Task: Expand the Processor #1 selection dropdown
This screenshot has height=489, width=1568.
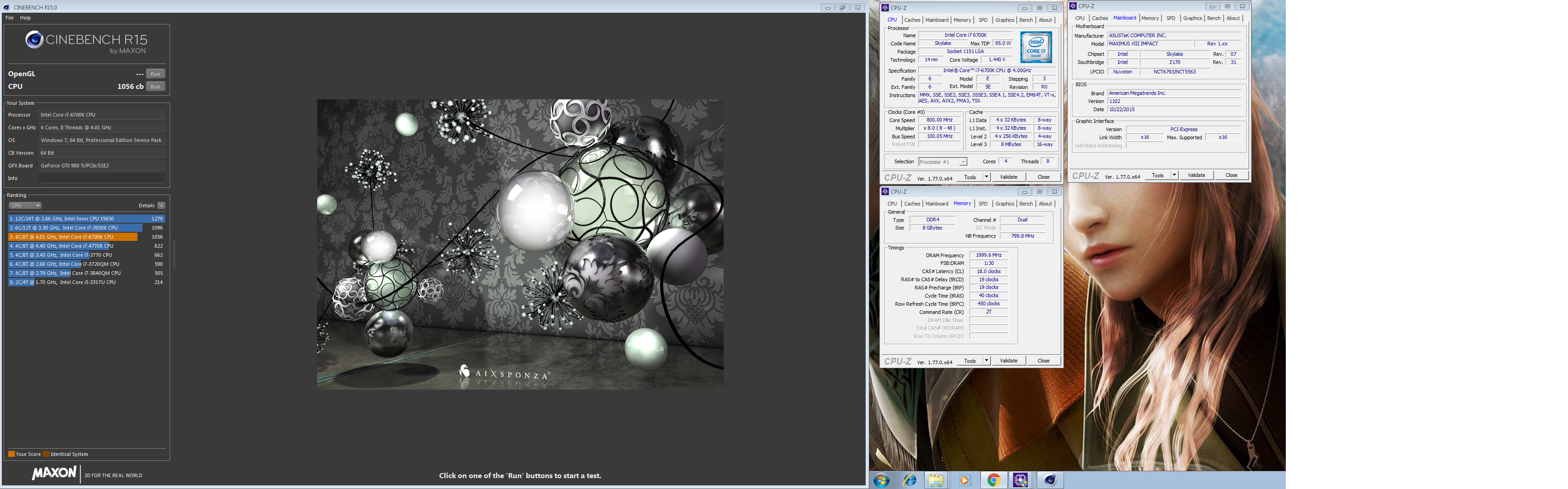Action: click(962, 162)
